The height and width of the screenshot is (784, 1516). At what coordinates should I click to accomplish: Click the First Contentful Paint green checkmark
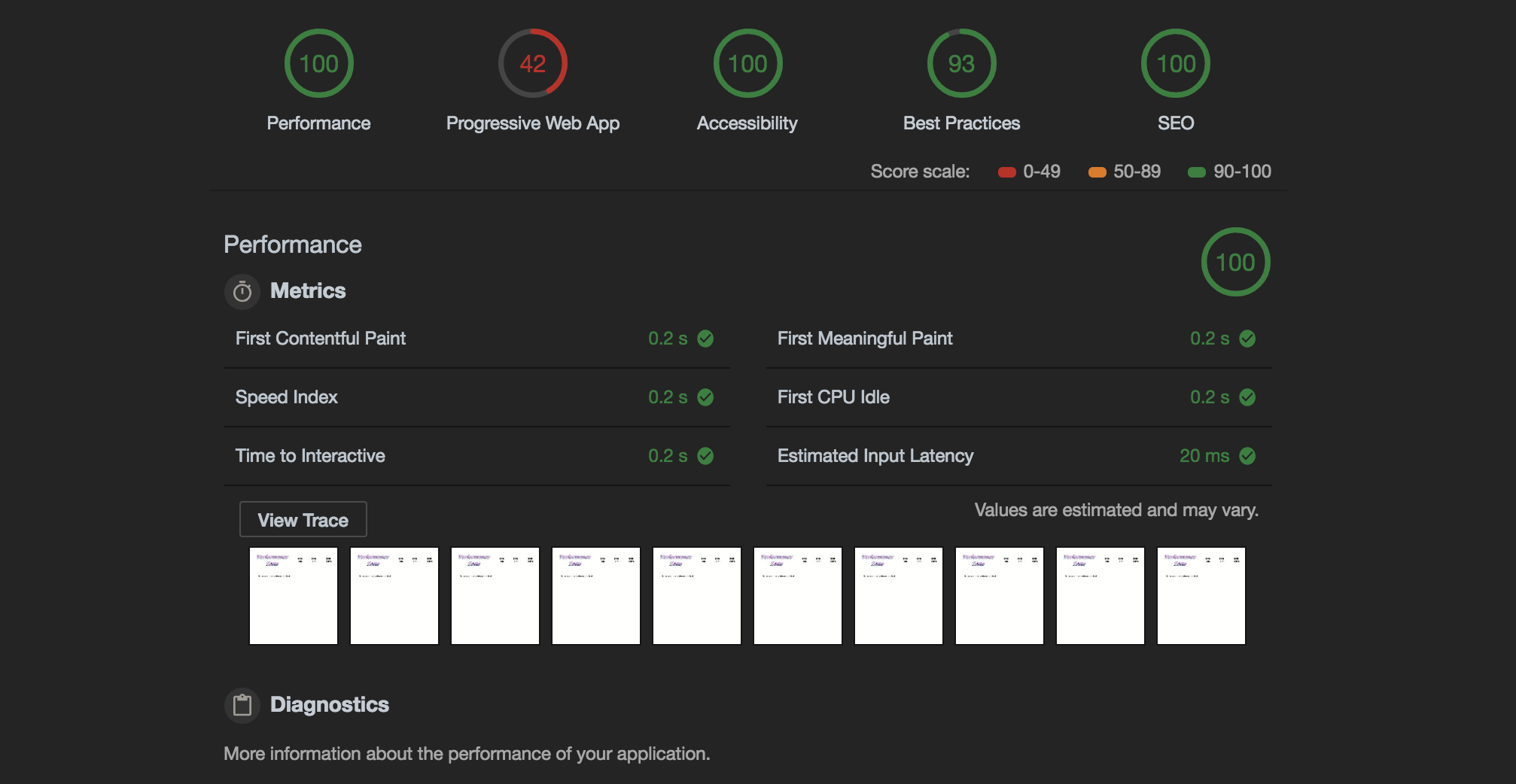(x=705, y=339)
